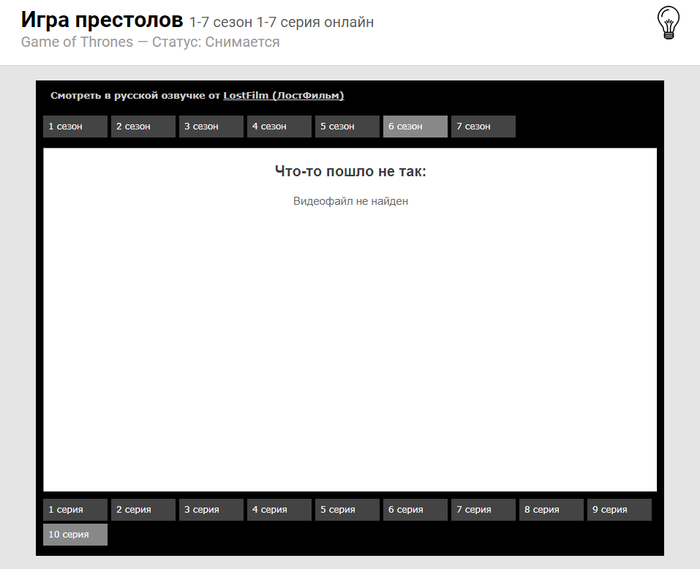Screen dimensions: 700x569
Task: Choose the highlighted 6 сезон tab
Action: 415,126
